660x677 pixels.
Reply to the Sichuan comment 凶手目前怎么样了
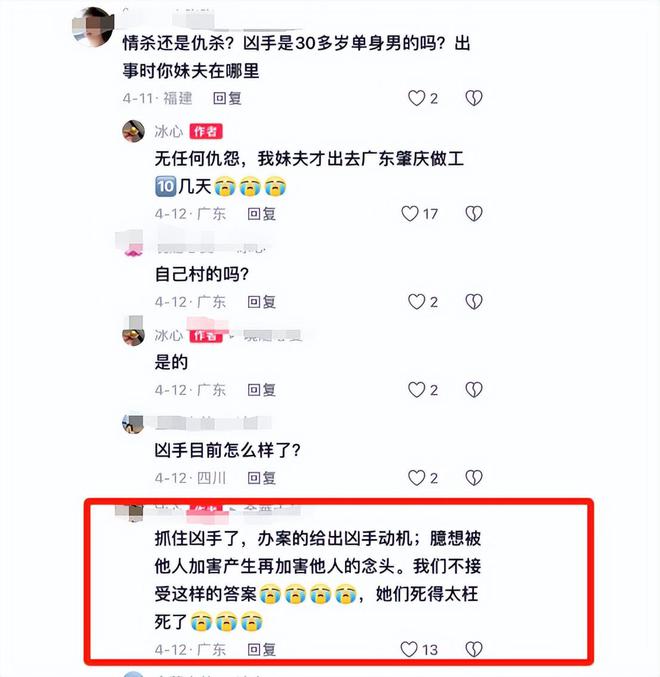[x=262, y=478]
